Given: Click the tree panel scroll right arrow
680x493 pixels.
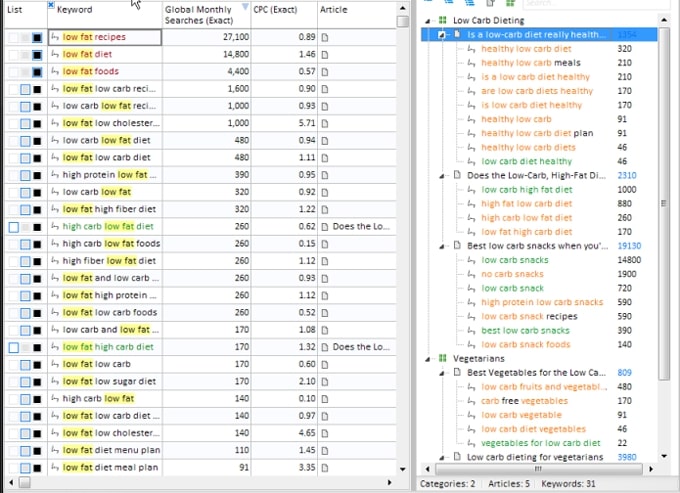Looking at the screenshot, I should 651,469.
